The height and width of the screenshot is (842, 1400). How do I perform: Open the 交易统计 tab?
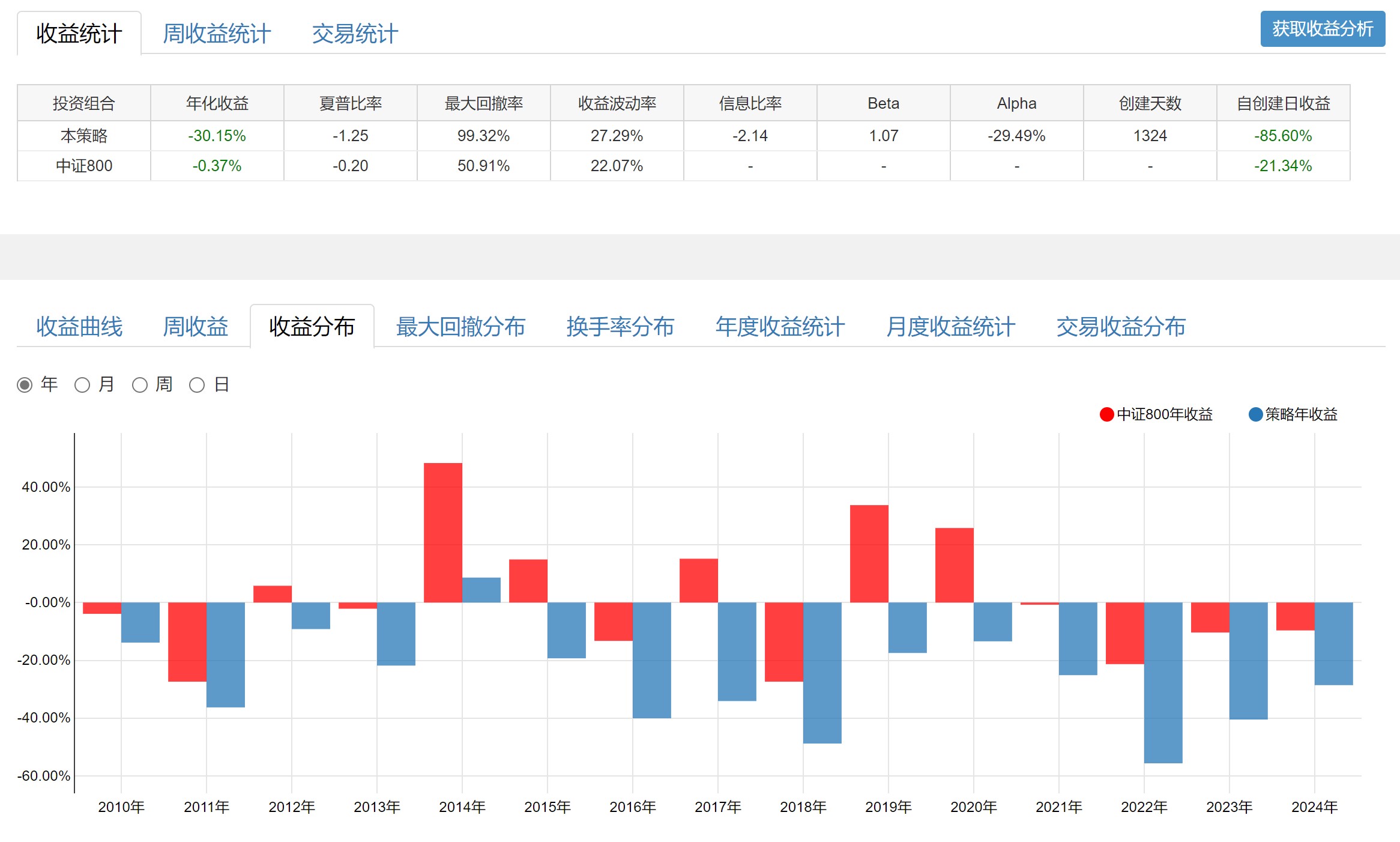(x=355, y=34)
